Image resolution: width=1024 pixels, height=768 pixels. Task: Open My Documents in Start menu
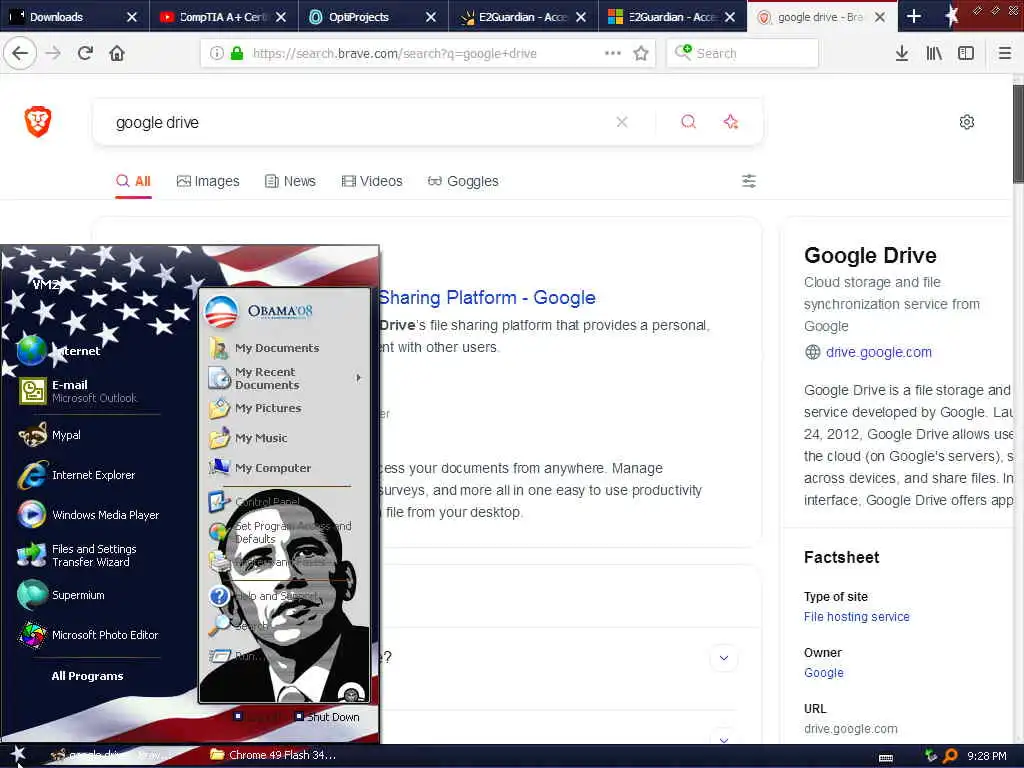pyautogui.click(x=277, y=348)
